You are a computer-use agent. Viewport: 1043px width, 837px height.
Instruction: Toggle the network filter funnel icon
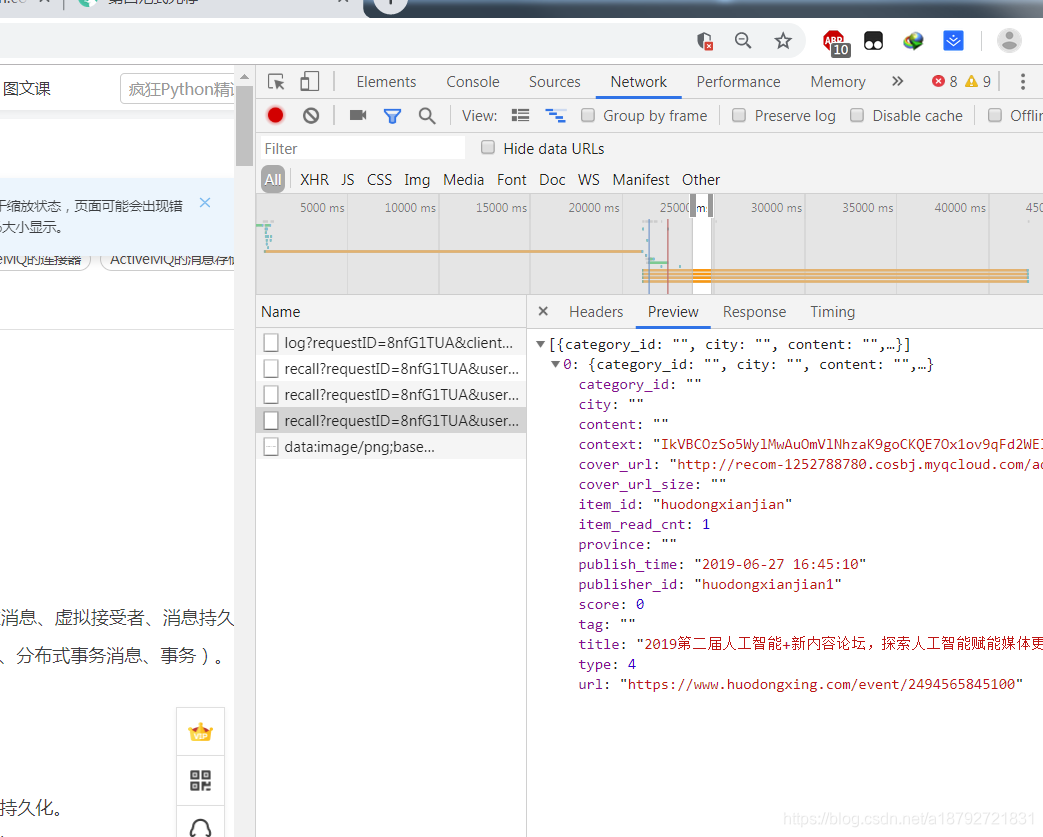coord(392,116)
